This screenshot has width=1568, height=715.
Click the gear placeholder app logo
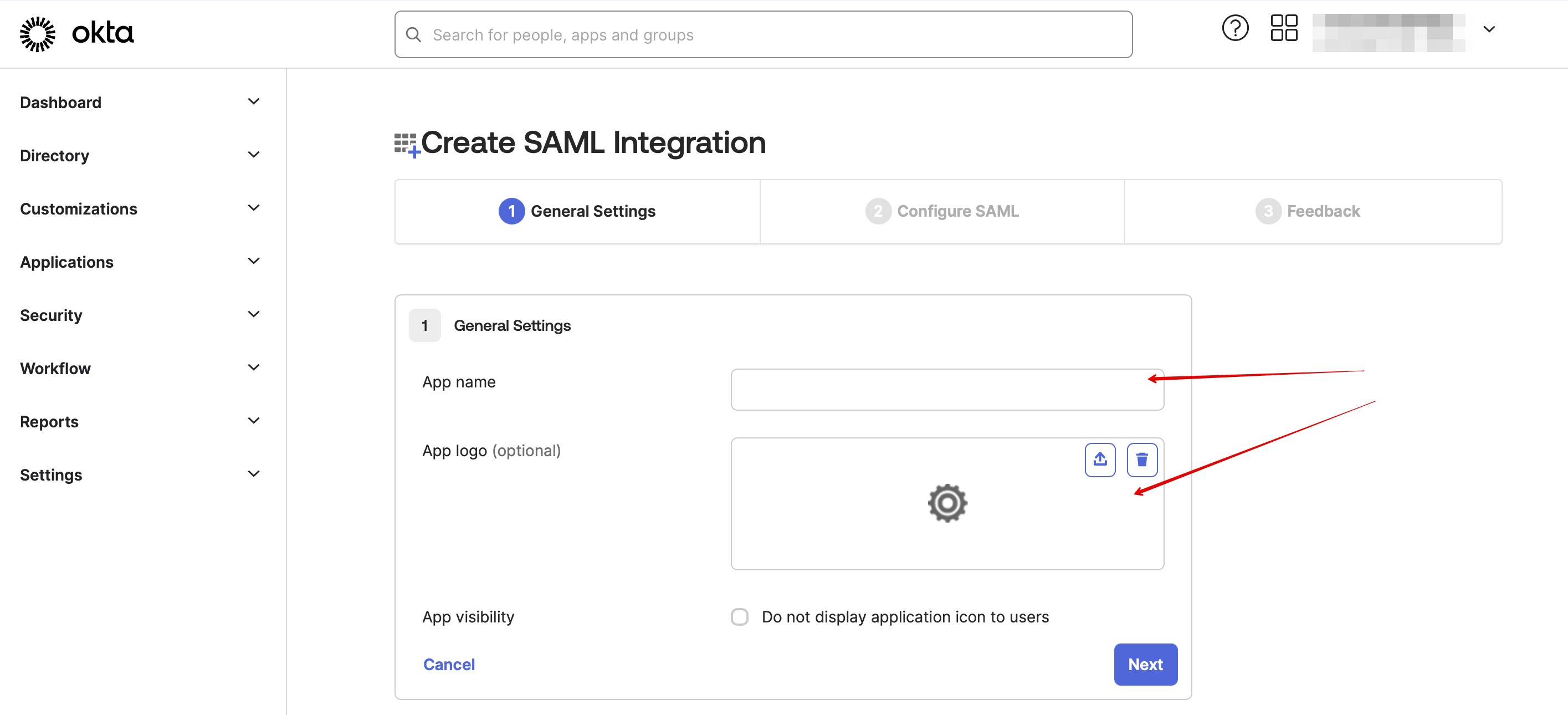pyautogui.click(x=946, y=503)
